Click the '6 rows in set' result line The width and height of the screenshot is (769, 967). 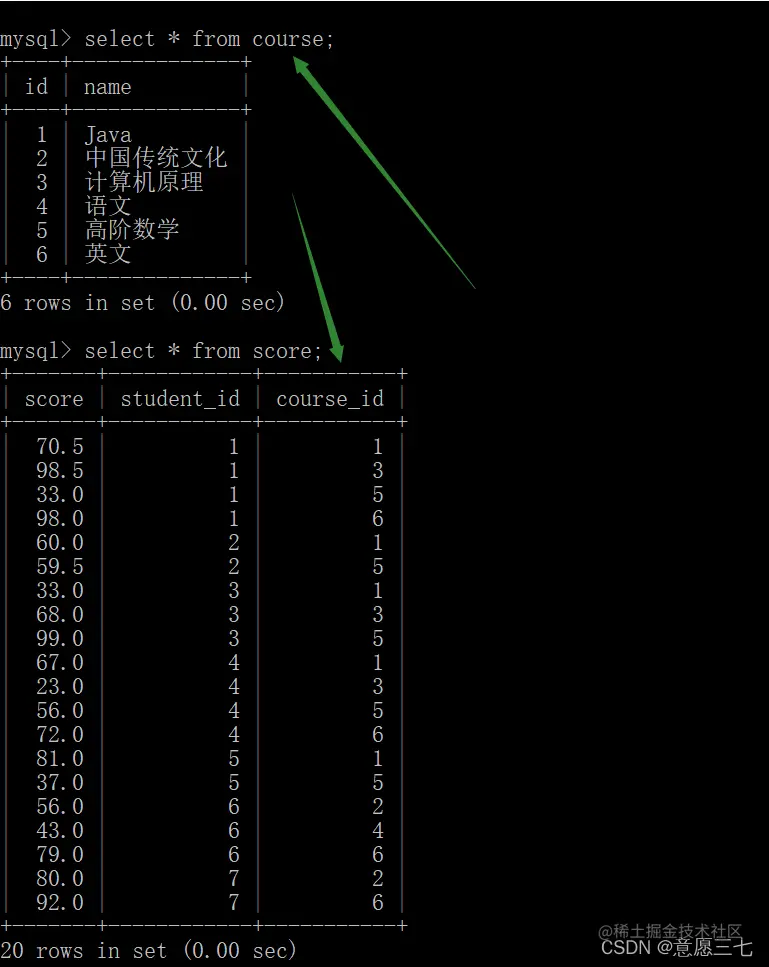[142, 302]
